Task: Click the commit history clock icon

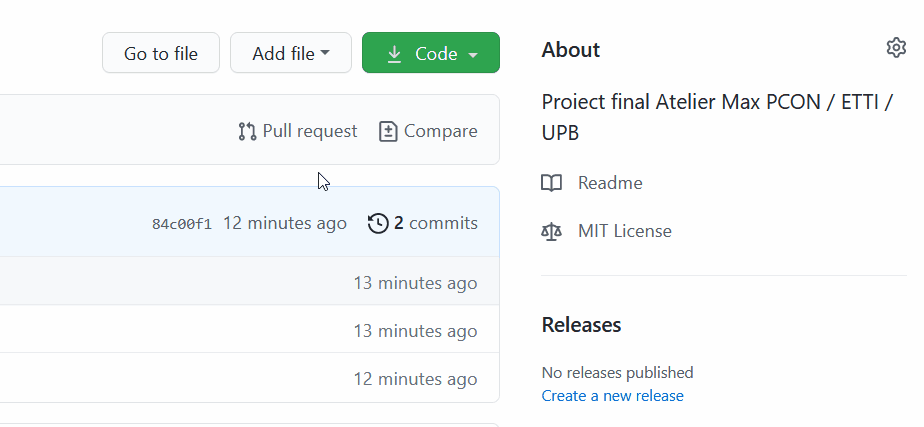Action: pos(378,223)
